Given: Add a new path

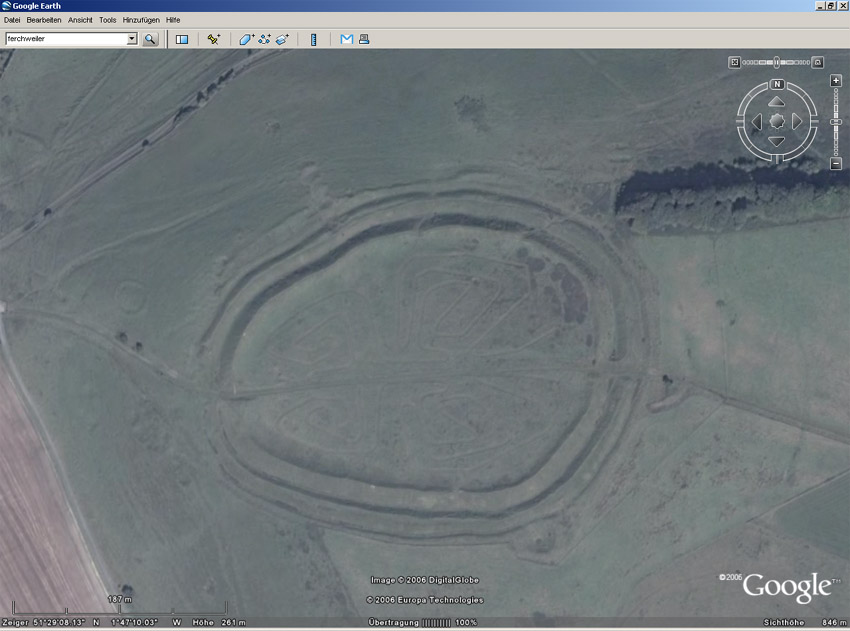Looking at the screenshot, I should click(265, 39).
